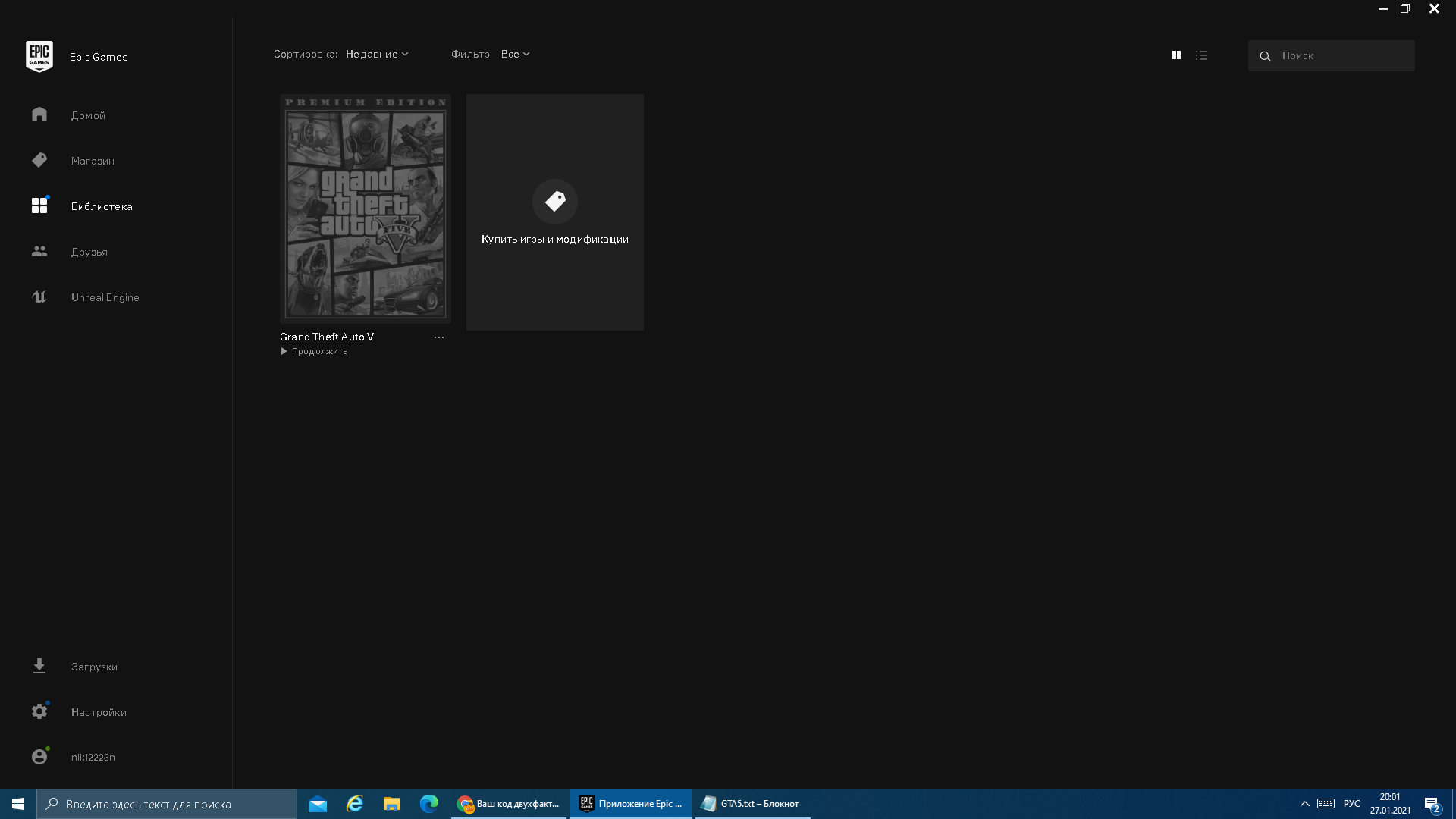
Task: Click the Поиск search field
Action: (x=1331, y=55)
